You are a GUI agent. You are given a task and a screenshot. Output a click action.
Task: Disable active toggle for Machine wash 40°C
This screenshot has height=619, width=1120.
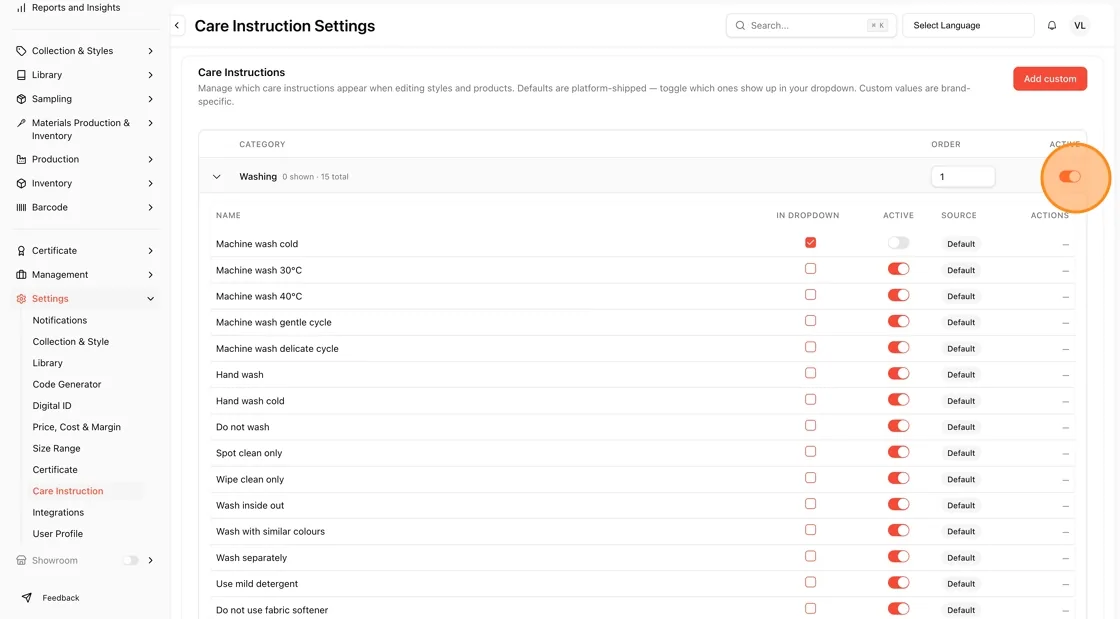pyautogui.click(x=899, y=295)
